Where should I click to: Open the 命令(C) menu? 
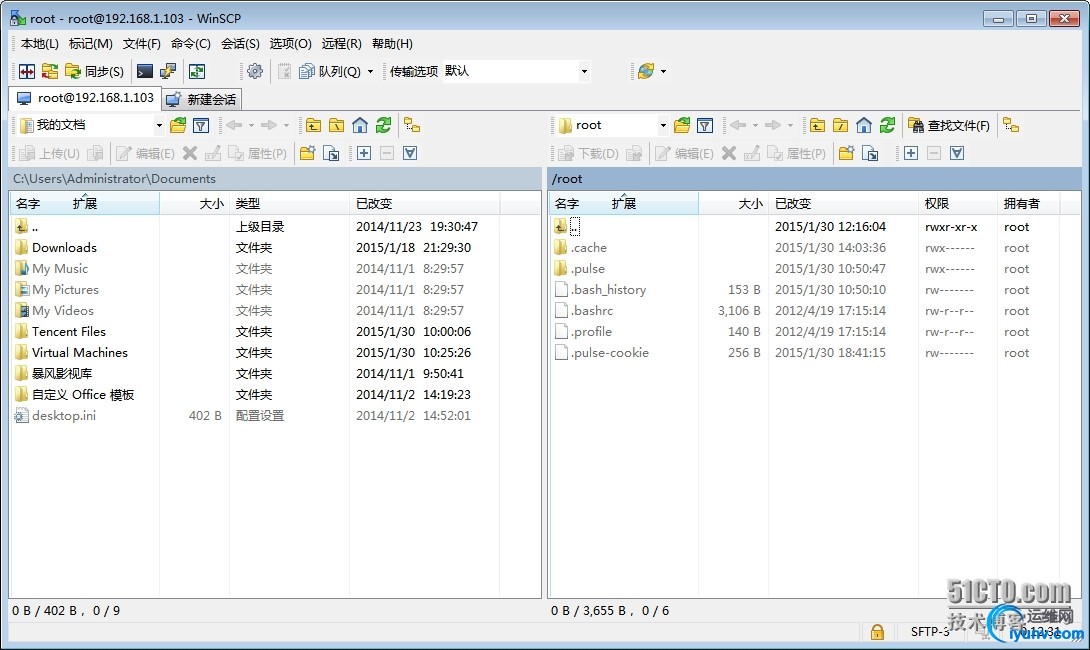click(190, 44)
